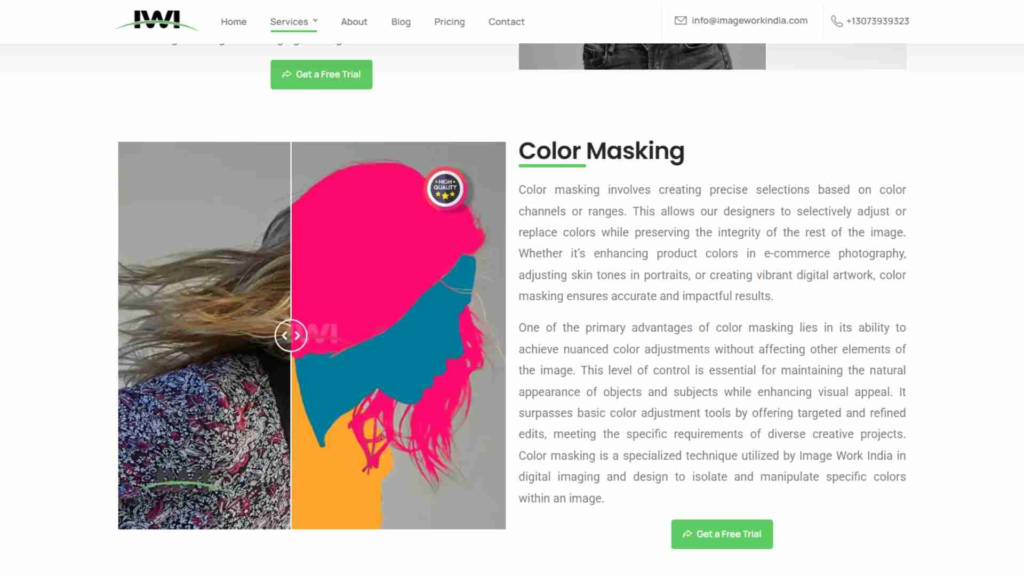Click the phone handset icon
Viewport: 1024px width, 576px height.
click(x=837, y=22)
